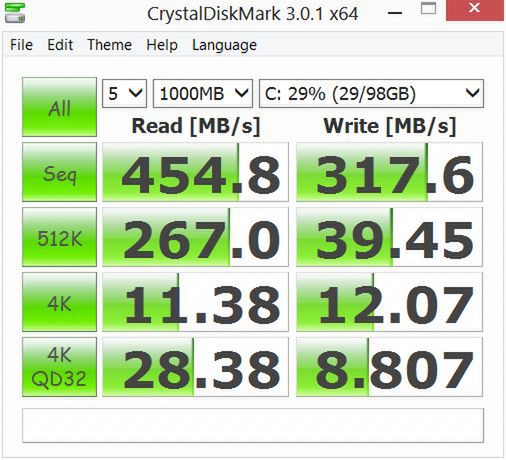The image size is (506, 460).
Task: Start the Seq benchmark test
Action: [59, 172]
